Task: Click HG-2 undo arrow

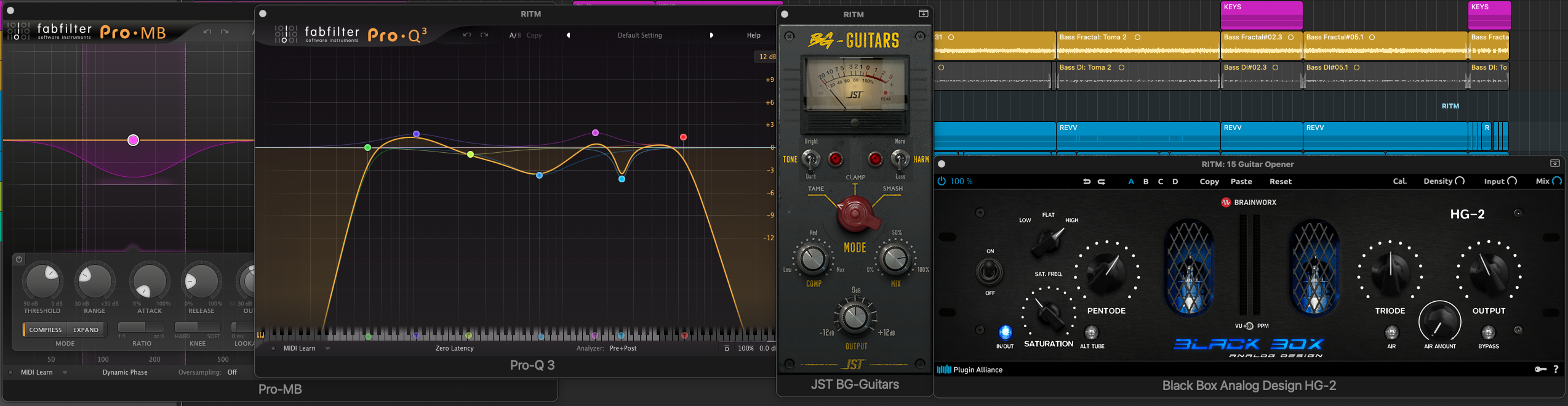Action: [x=1086, y=181]
